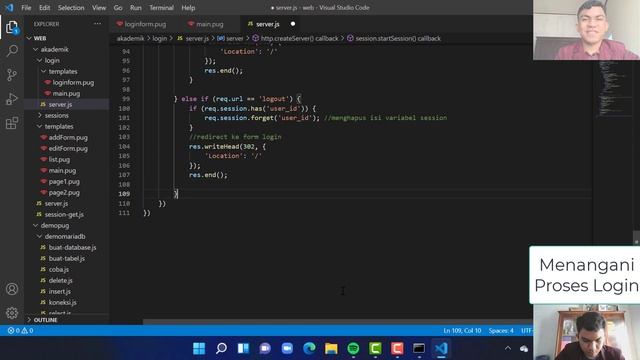Screen dimensions: 640x360
Task: Open the Search view in activity bar
Action: (12, 51)
